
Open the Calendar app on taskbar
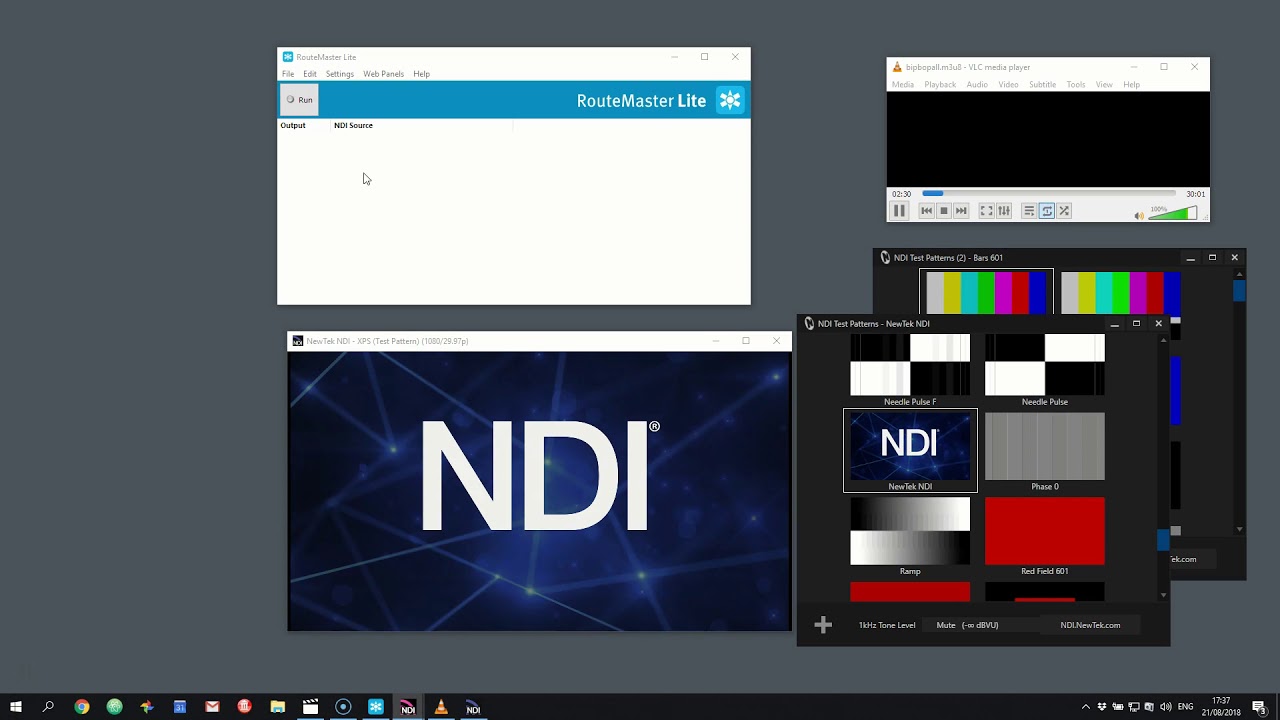179,707
